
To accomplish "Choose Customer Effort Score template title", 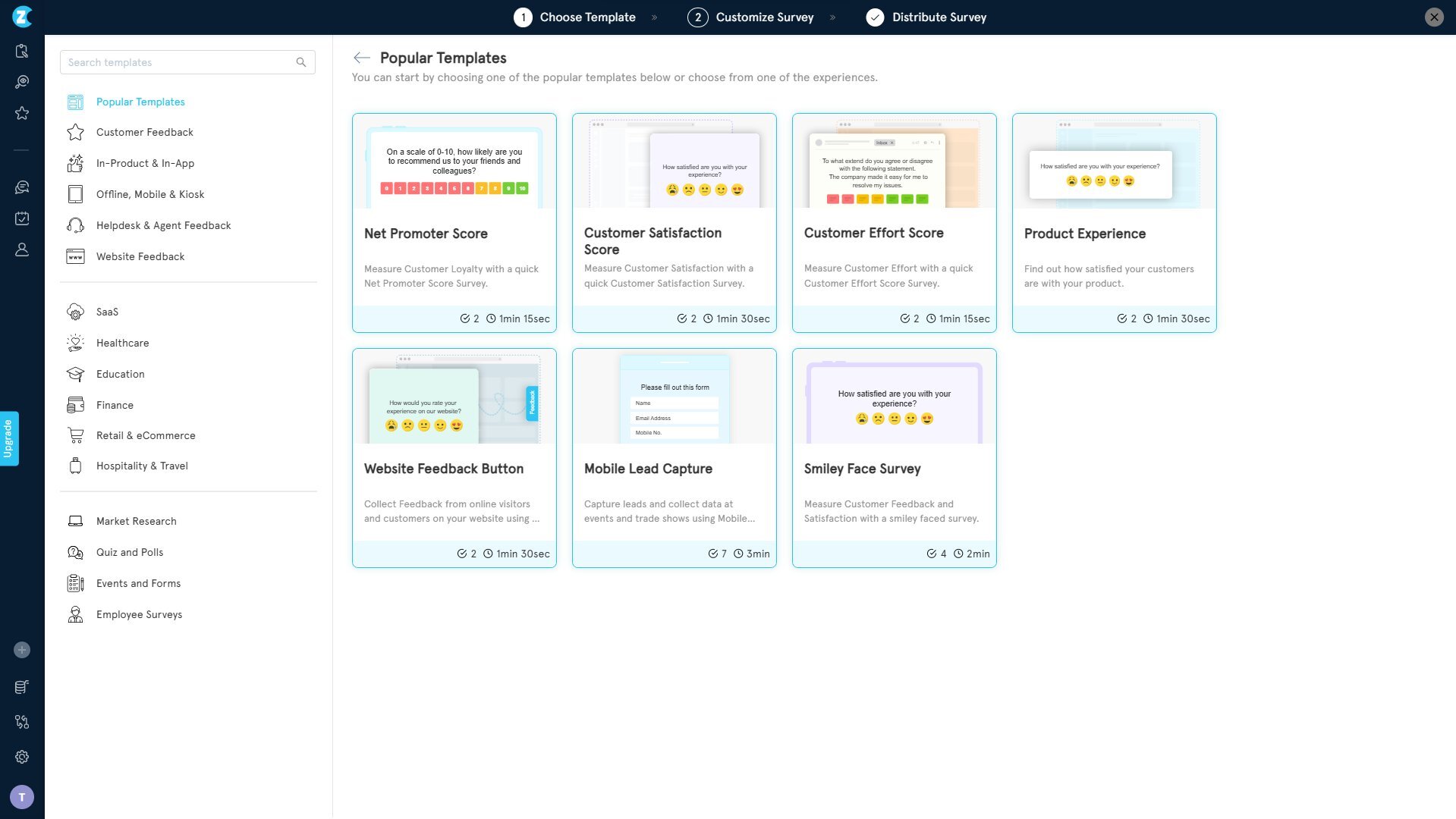I will point(874,233).
